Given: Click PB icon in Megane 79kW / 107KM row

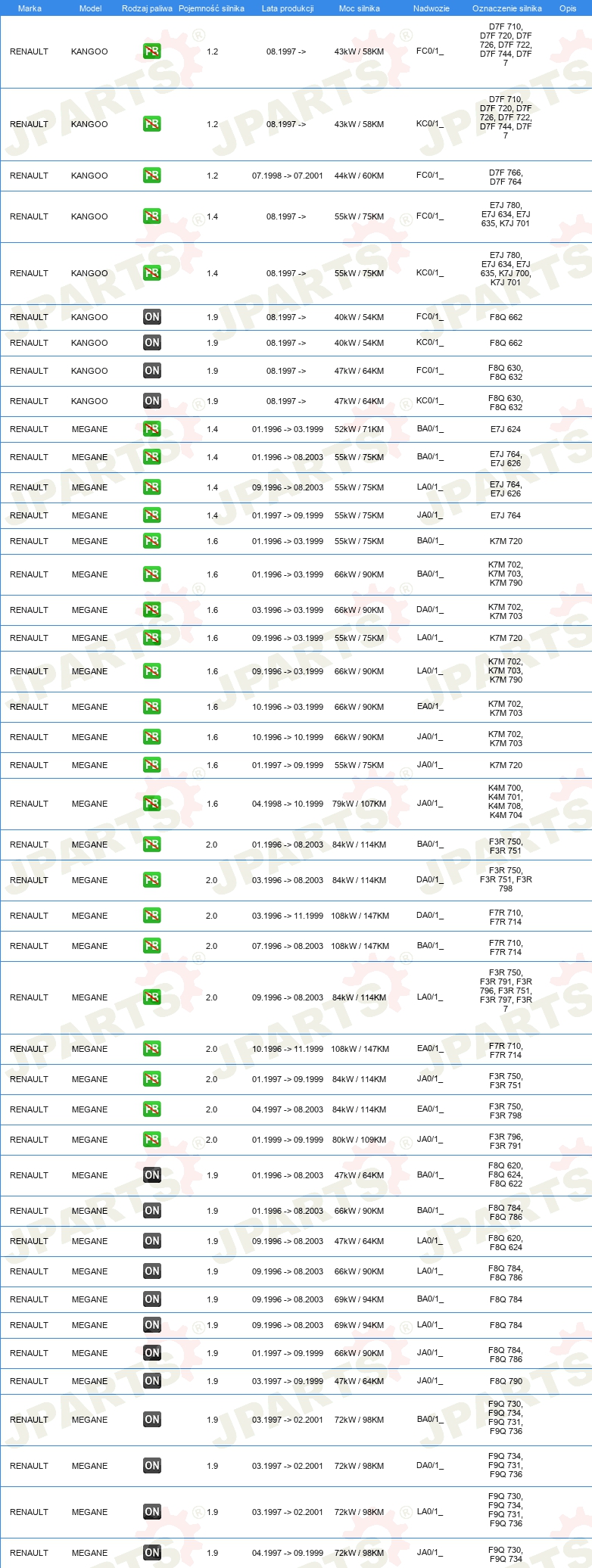Looking at the screenshot, I should tap(151, 804).
